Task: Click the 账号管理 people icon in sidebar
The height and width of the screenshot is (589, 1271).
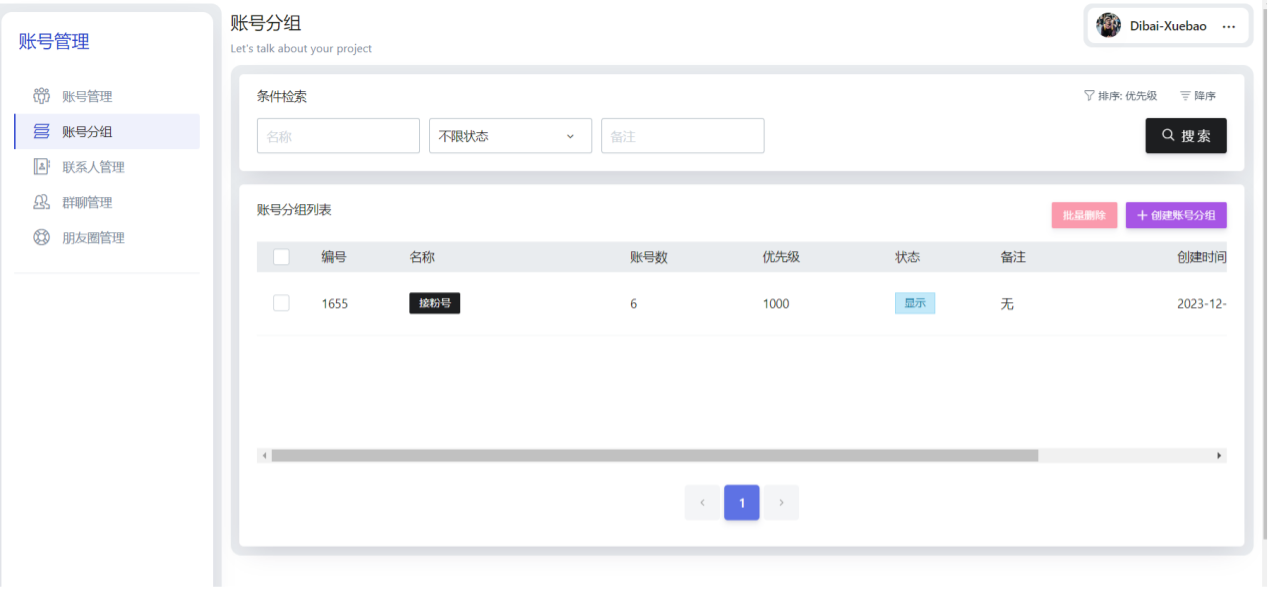Action: [42, 96]
